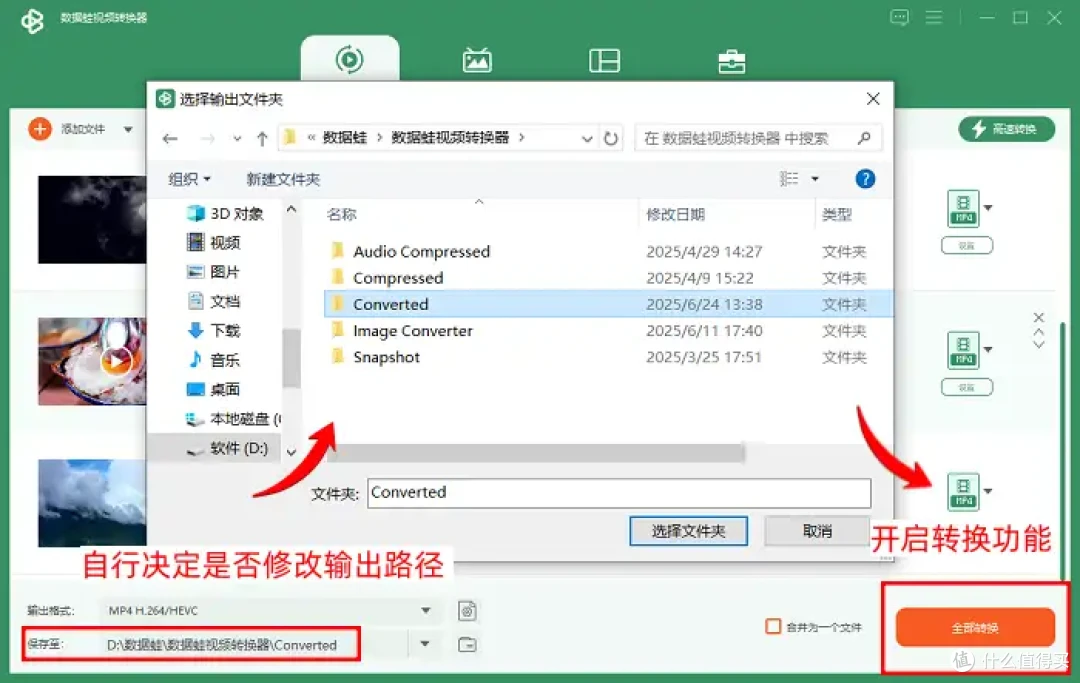The width and height of the screenshot is (1080, 683).
Task: Sort by 名称 column header
Action: pos(342,215)
